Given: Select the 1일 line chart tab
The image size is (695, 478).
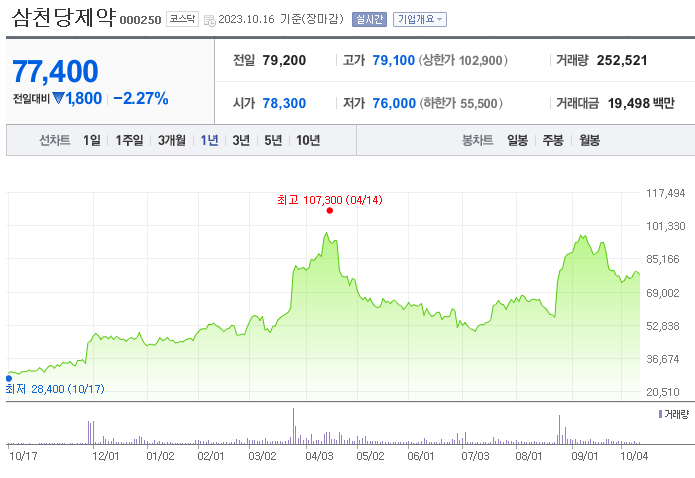Looking at the screenshot, I should (92, 141).
